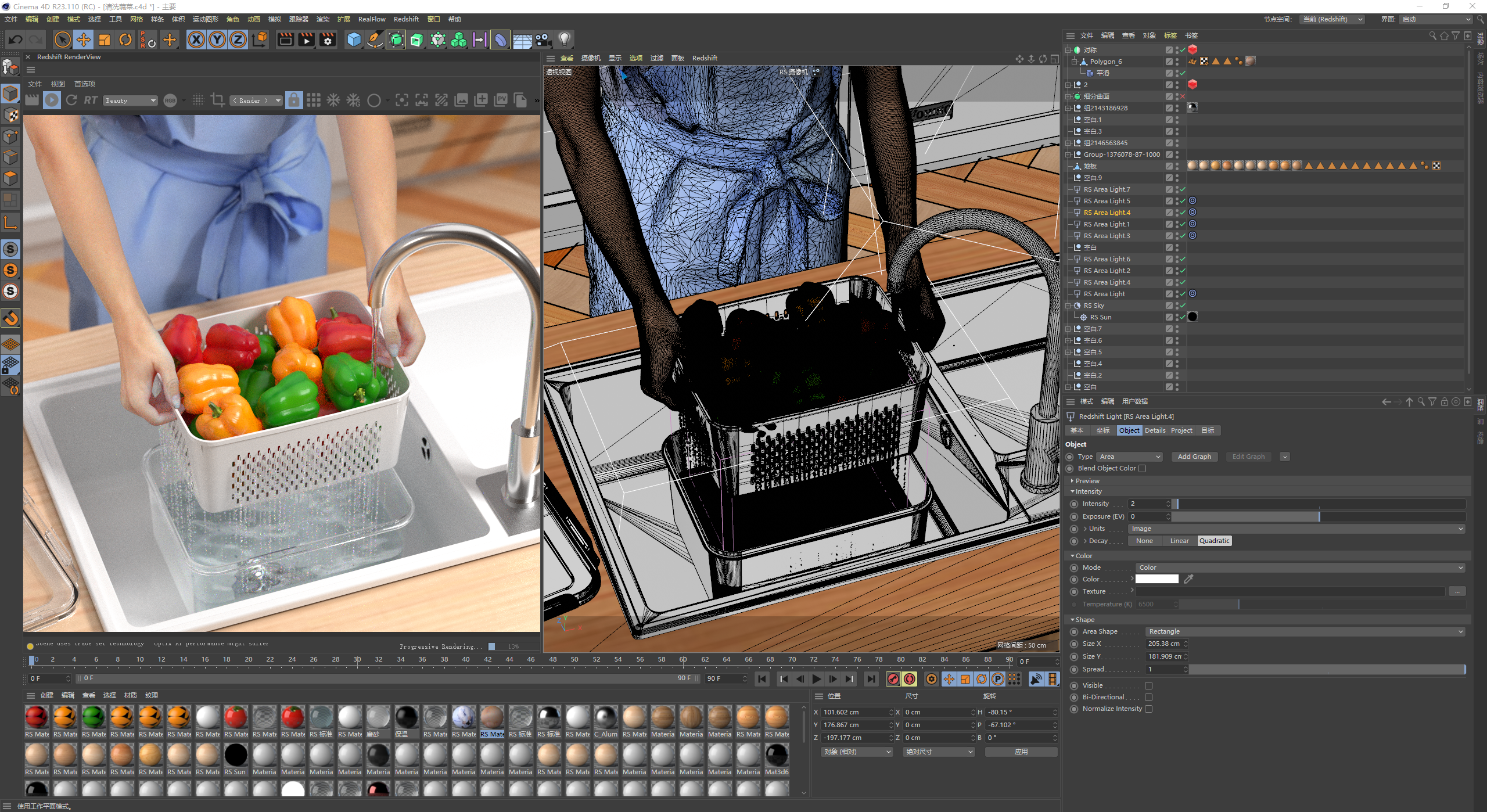The image size is (1487, 812).
Task: Click the RenderView crop region icon
Action: point(218,100)
